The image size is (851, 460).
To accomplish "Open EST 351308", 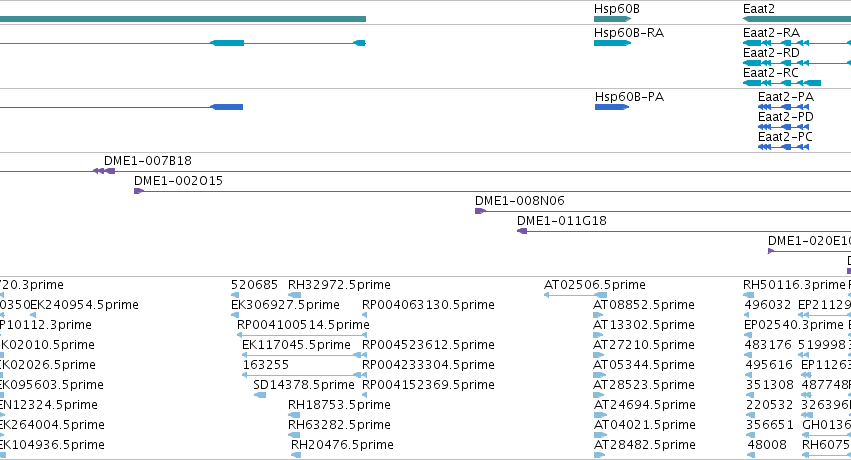I will click(769, 385).
